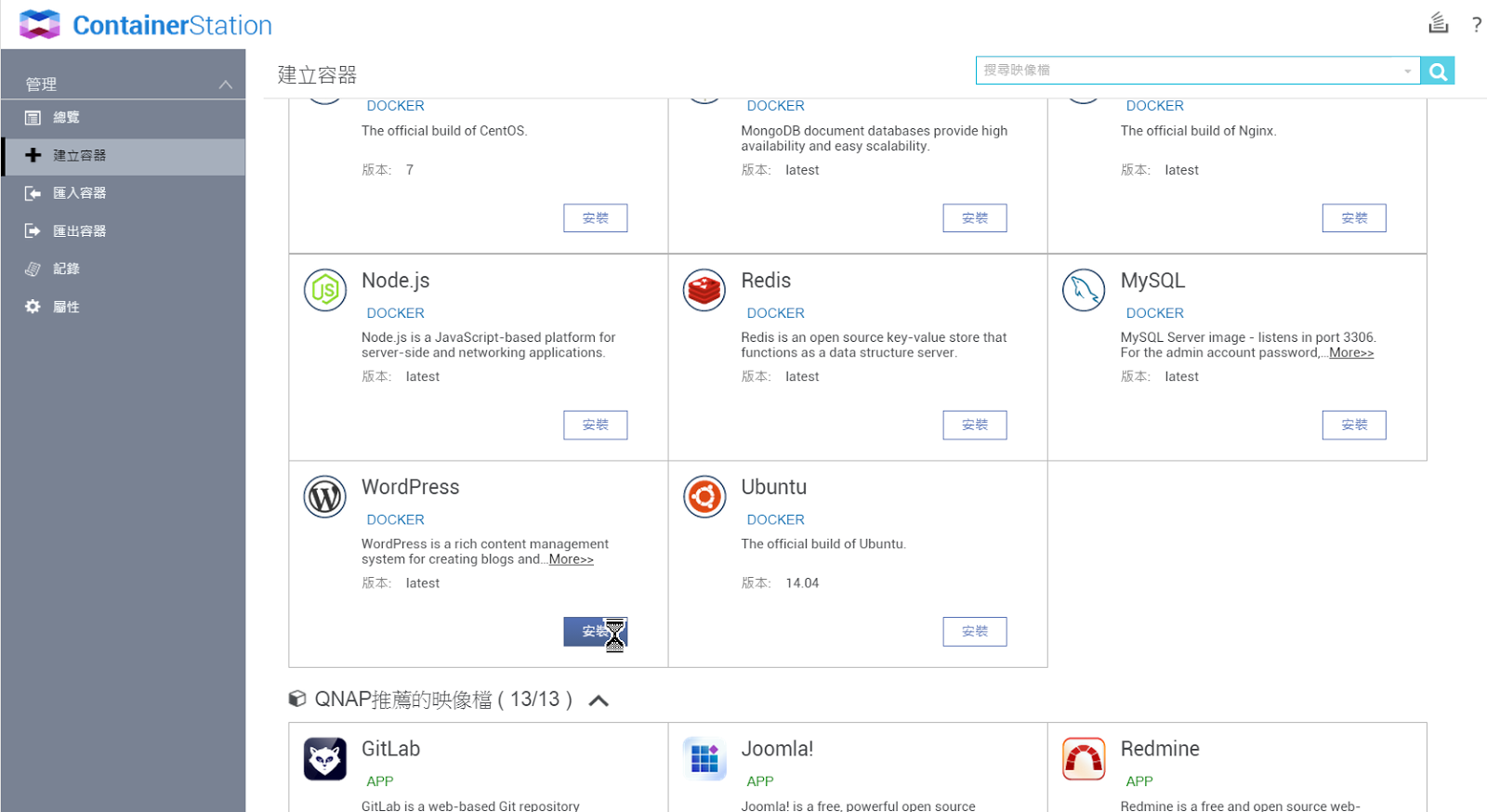Click the WordPress logo icon
The width and height of the screenshot is (1487, 812).
(325, 497)
